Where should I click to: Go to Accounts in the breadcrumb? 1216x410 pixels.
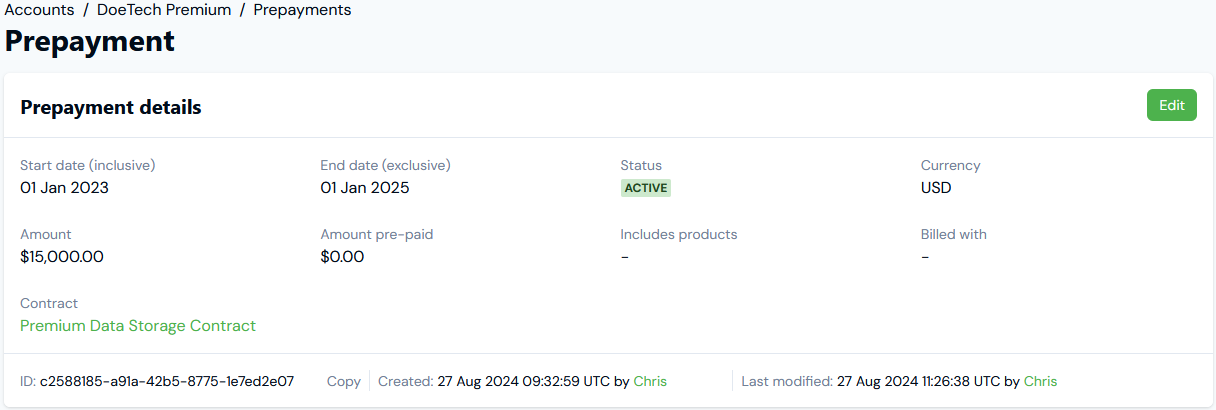pos(40,10)
